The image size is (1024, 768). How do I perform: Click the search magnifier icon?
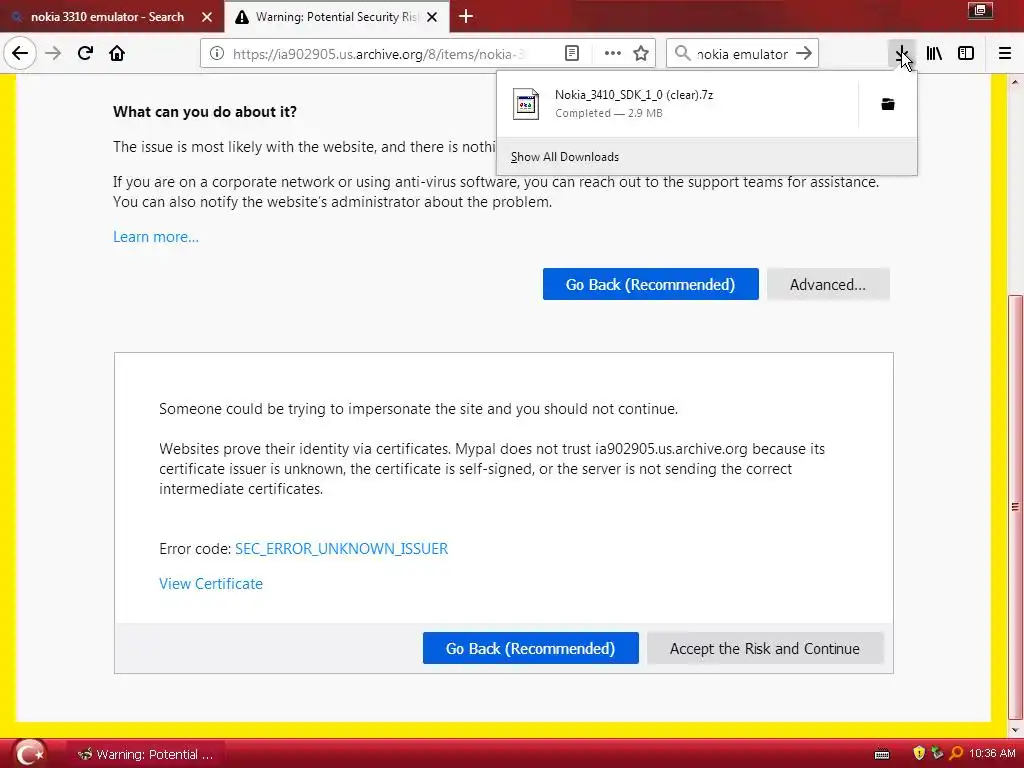point(682,54)
